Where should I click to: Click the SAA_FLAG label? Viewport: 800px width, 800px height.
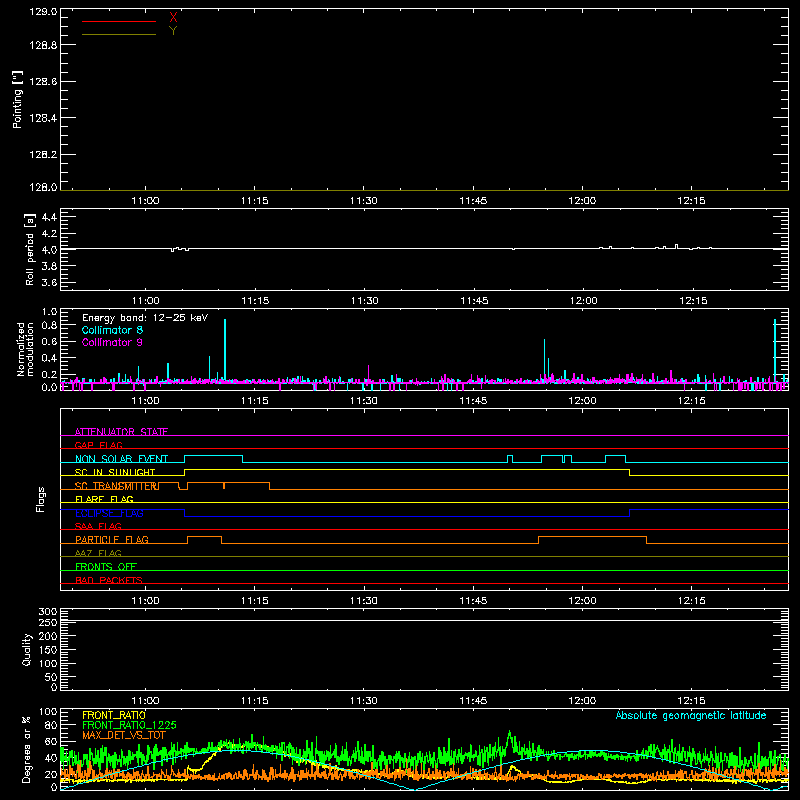(98, 526)
